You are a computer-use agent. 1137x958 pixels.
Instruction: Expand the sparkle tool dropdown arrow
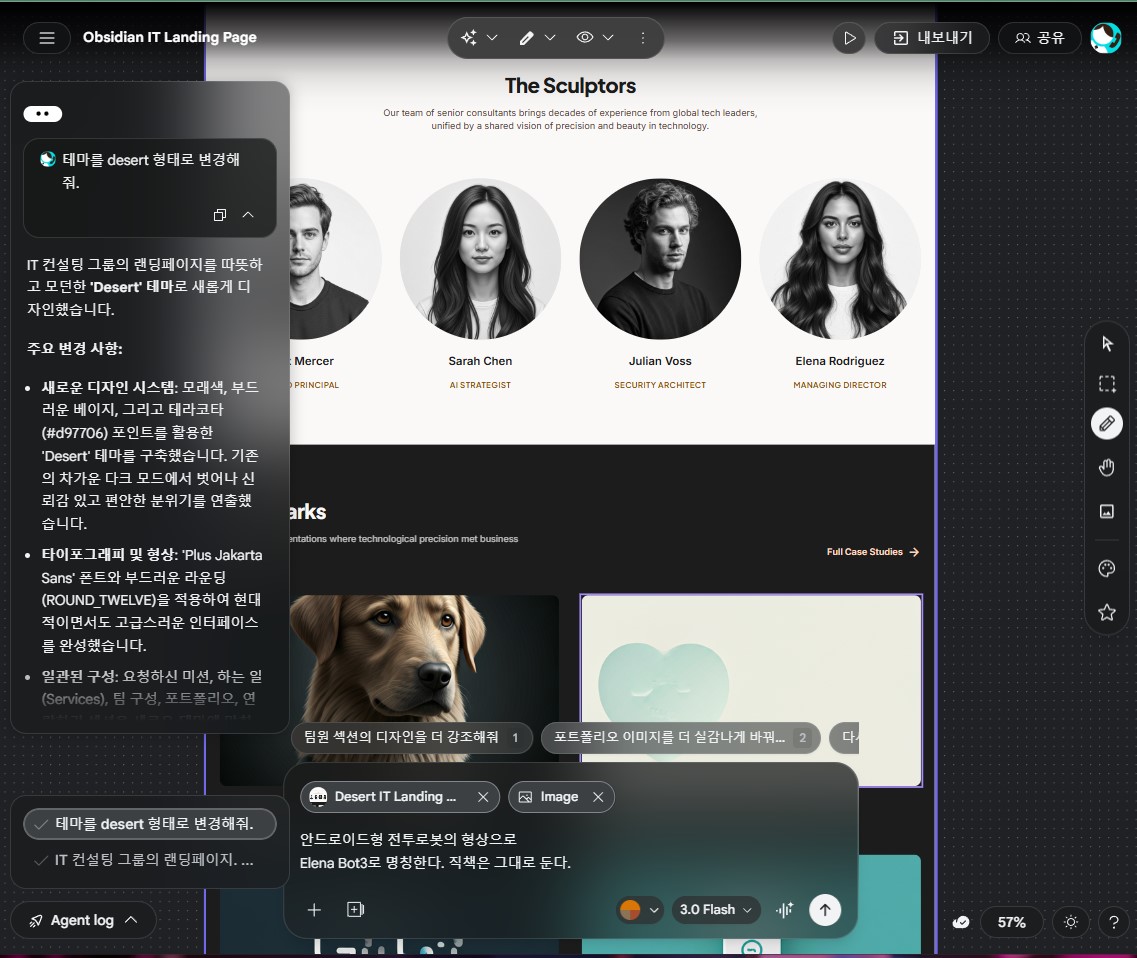coord(492,38)
